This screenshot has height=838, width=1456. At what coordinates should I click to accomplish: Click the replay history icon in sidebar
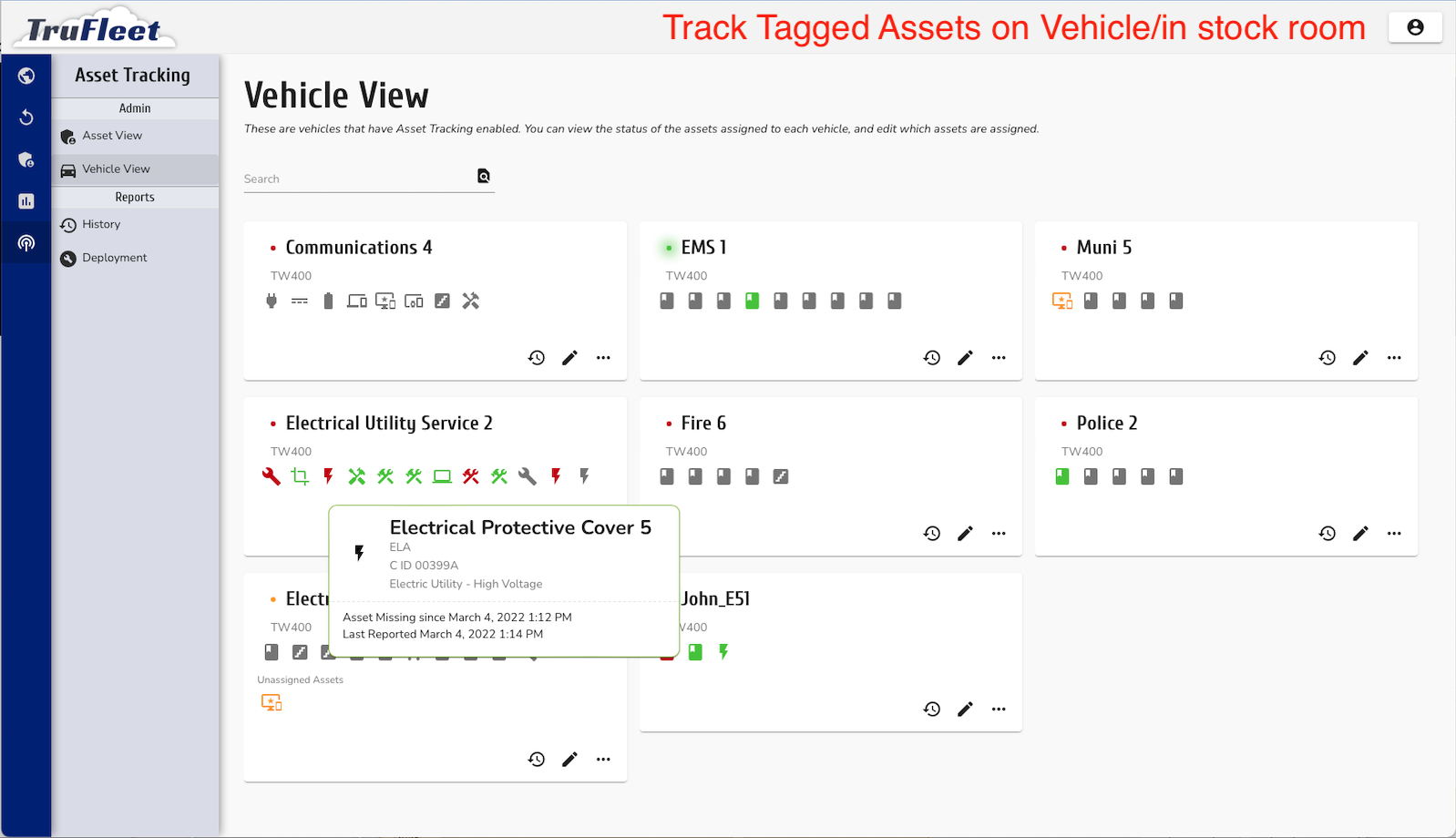coord(26,118)
